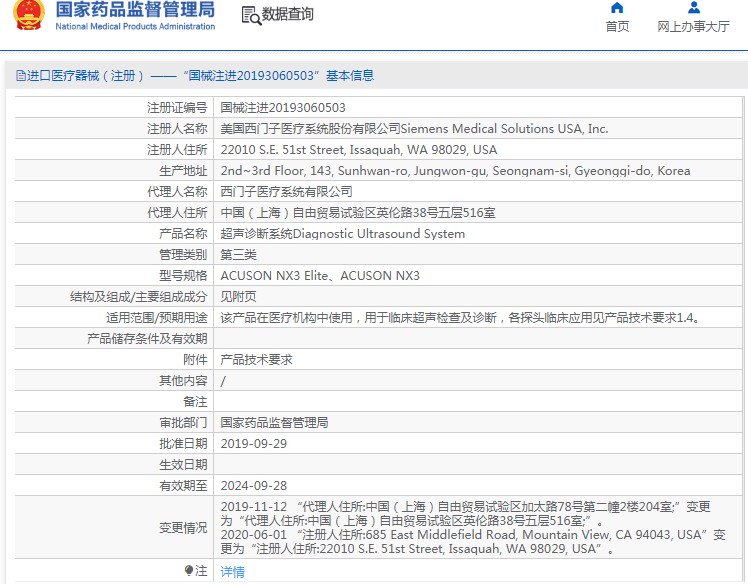Click the 适用范围 intended use description text
Screen dimensions: 748x584
(x=461, y=317)
